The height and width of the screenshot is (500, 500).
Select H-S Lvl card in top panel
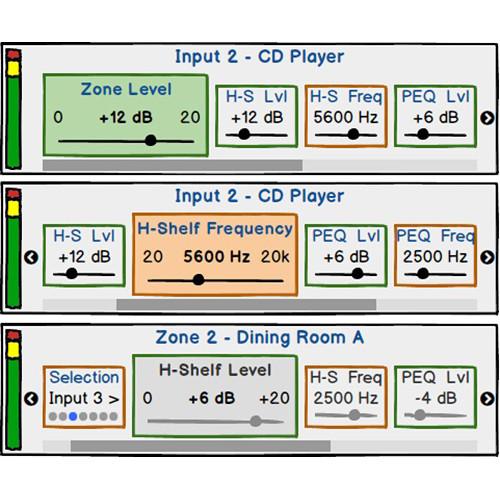[256, 116]
